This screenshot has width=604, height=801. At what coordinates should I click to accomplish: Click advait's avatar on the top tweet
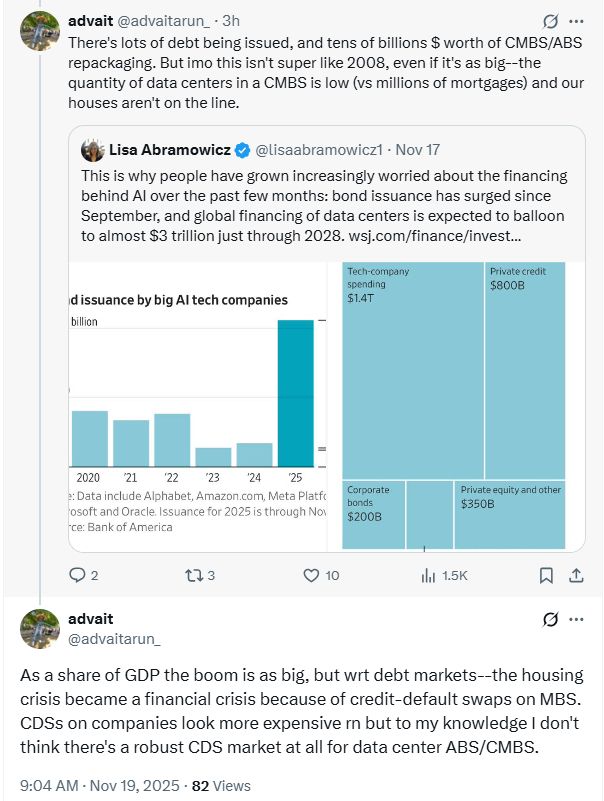point(40,33)
